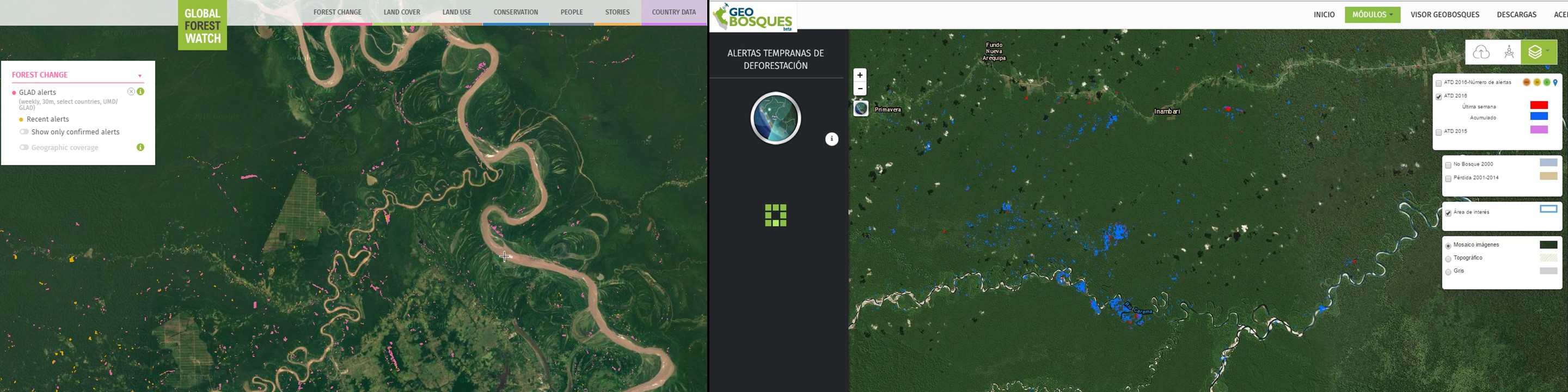This screenshot has width=1568, height=392.
Task: Click the Inambari map label
Action: (1166, 112)
